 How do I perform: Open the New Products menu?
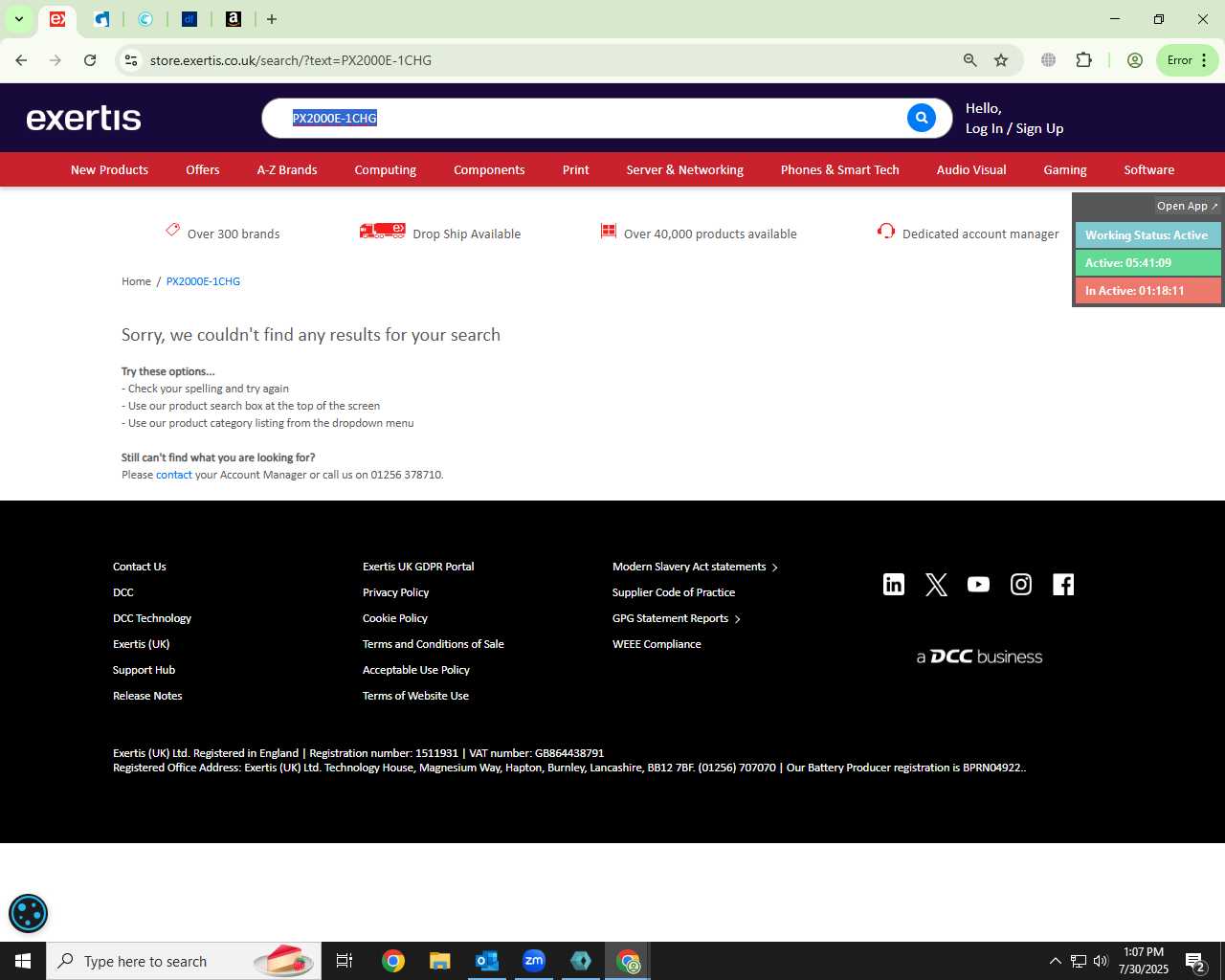point(109,169)
